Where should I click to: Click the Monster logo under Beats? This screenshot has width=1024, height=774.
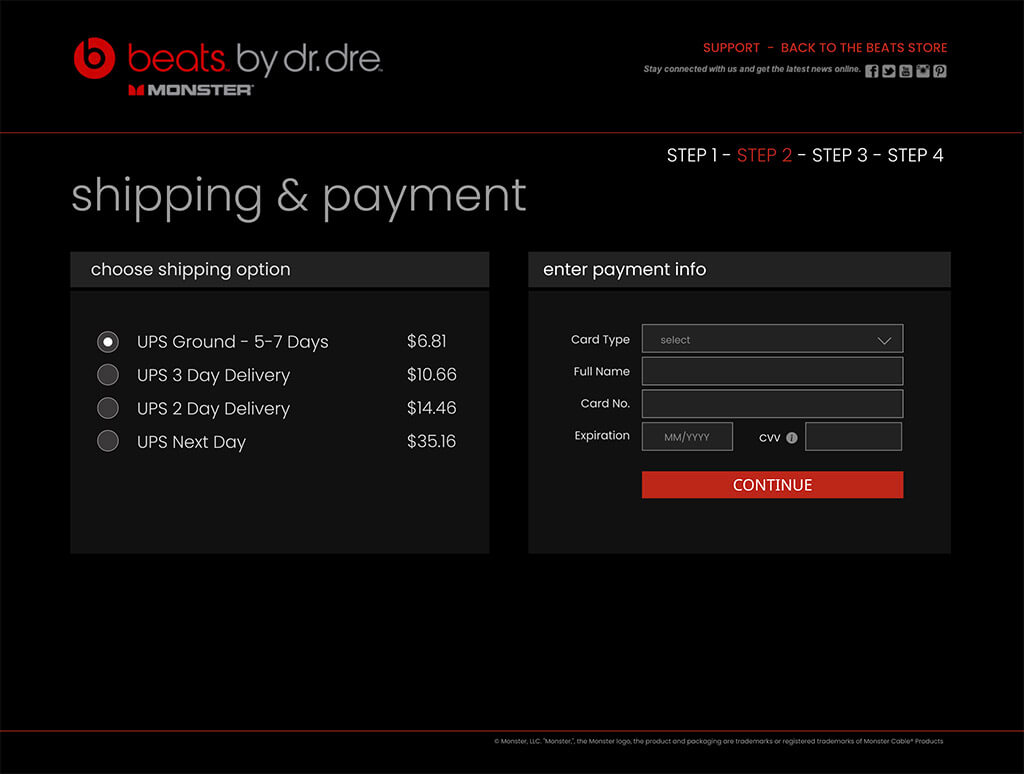tap(190, 90)
